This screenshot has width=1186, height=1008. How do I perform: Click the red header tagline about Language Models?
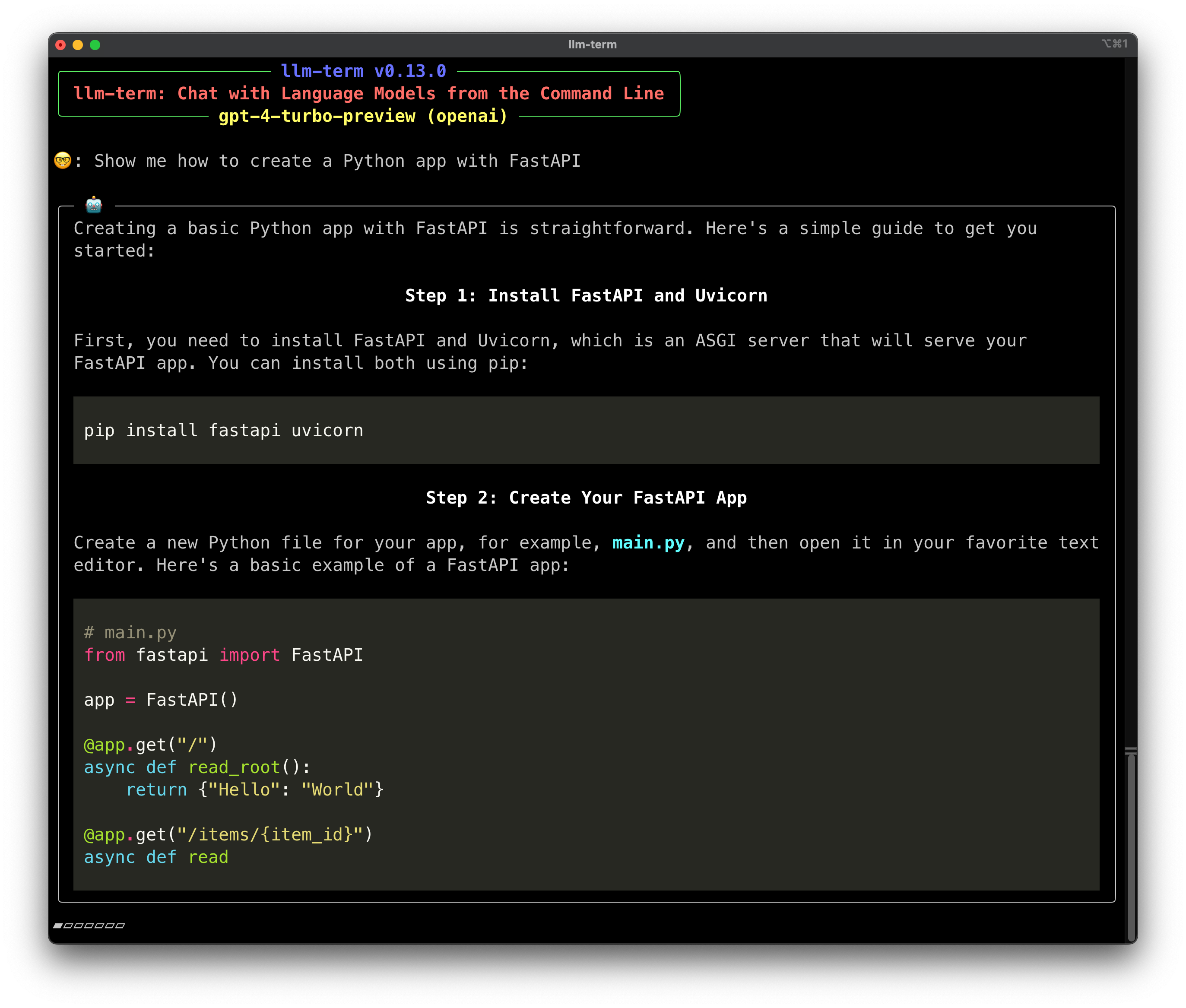pyautogui.click(x=369, y=93)
